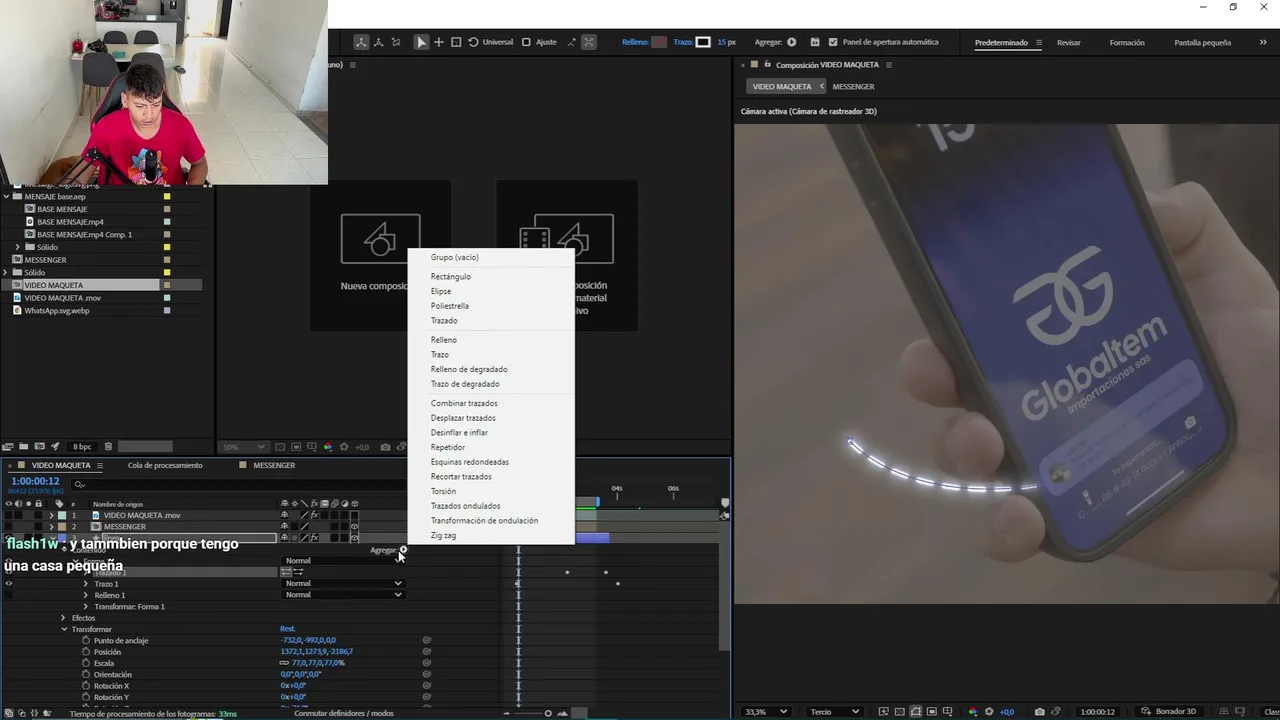Click the 1:00:00:12 timeline timecode field
The image size is (1280, 720).
coord(35,481)
